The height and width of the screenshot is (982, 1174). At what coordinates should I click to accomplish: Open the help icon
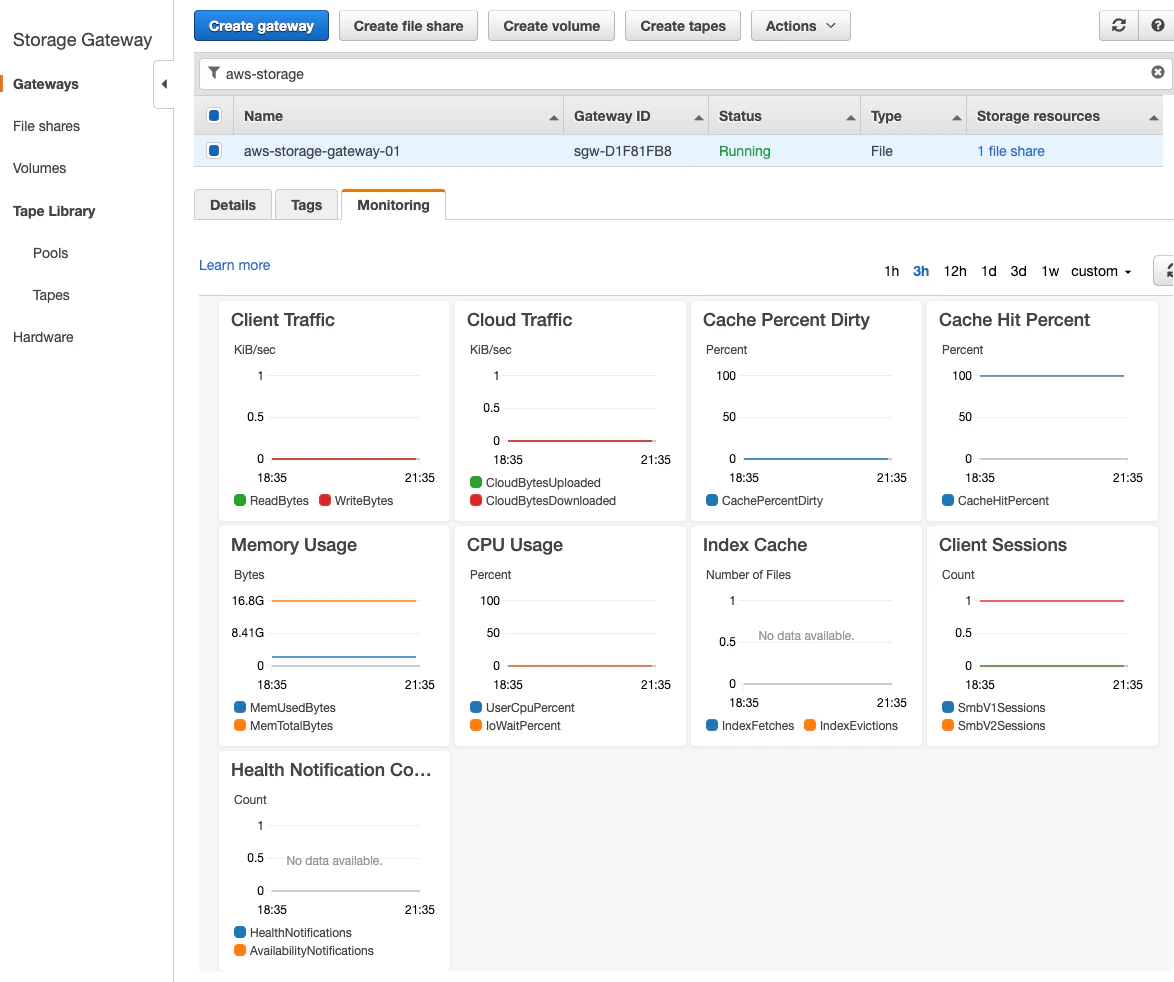1157,26
